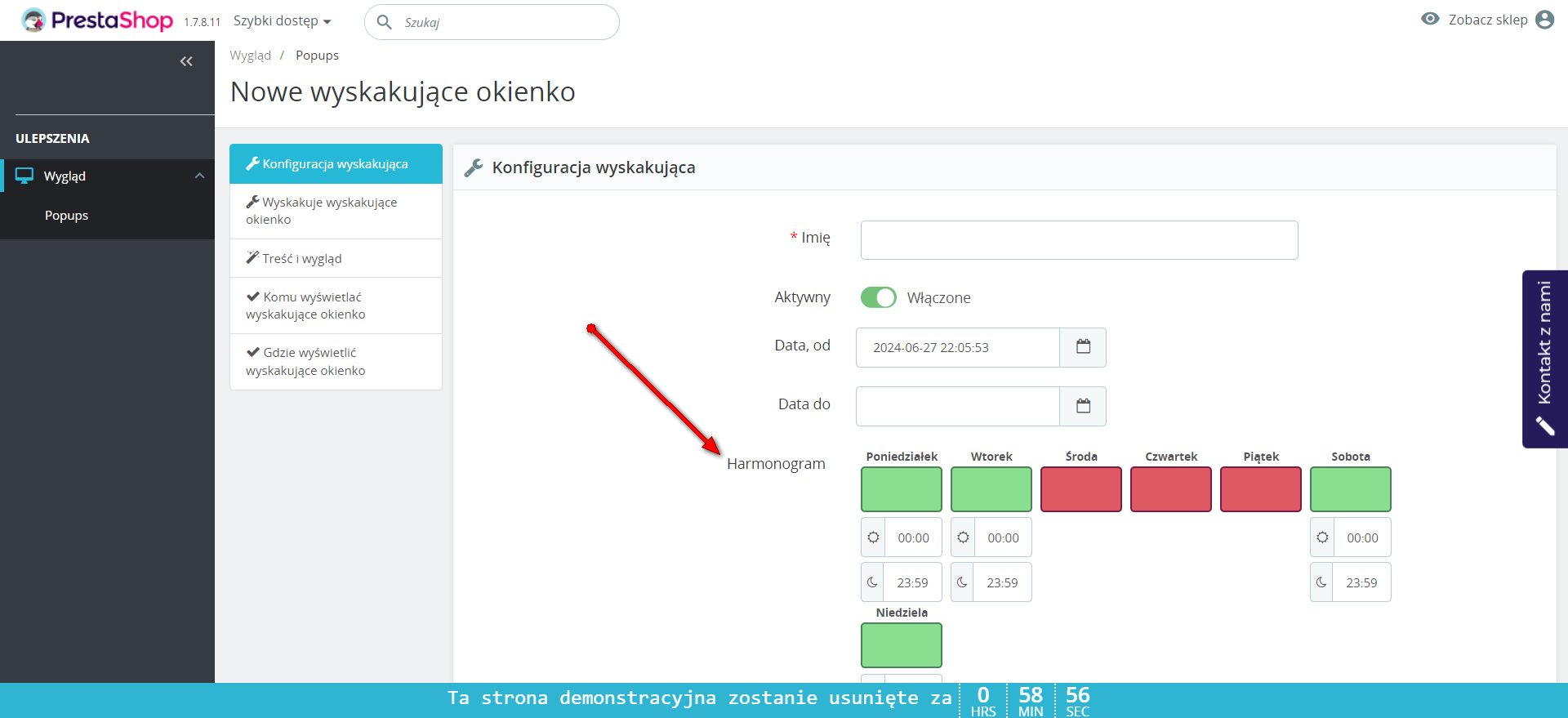Viewport: 1568px width, 718px height.
Task: Open the Wygląd sidebar menu item
Action: [x=107, y=176]
